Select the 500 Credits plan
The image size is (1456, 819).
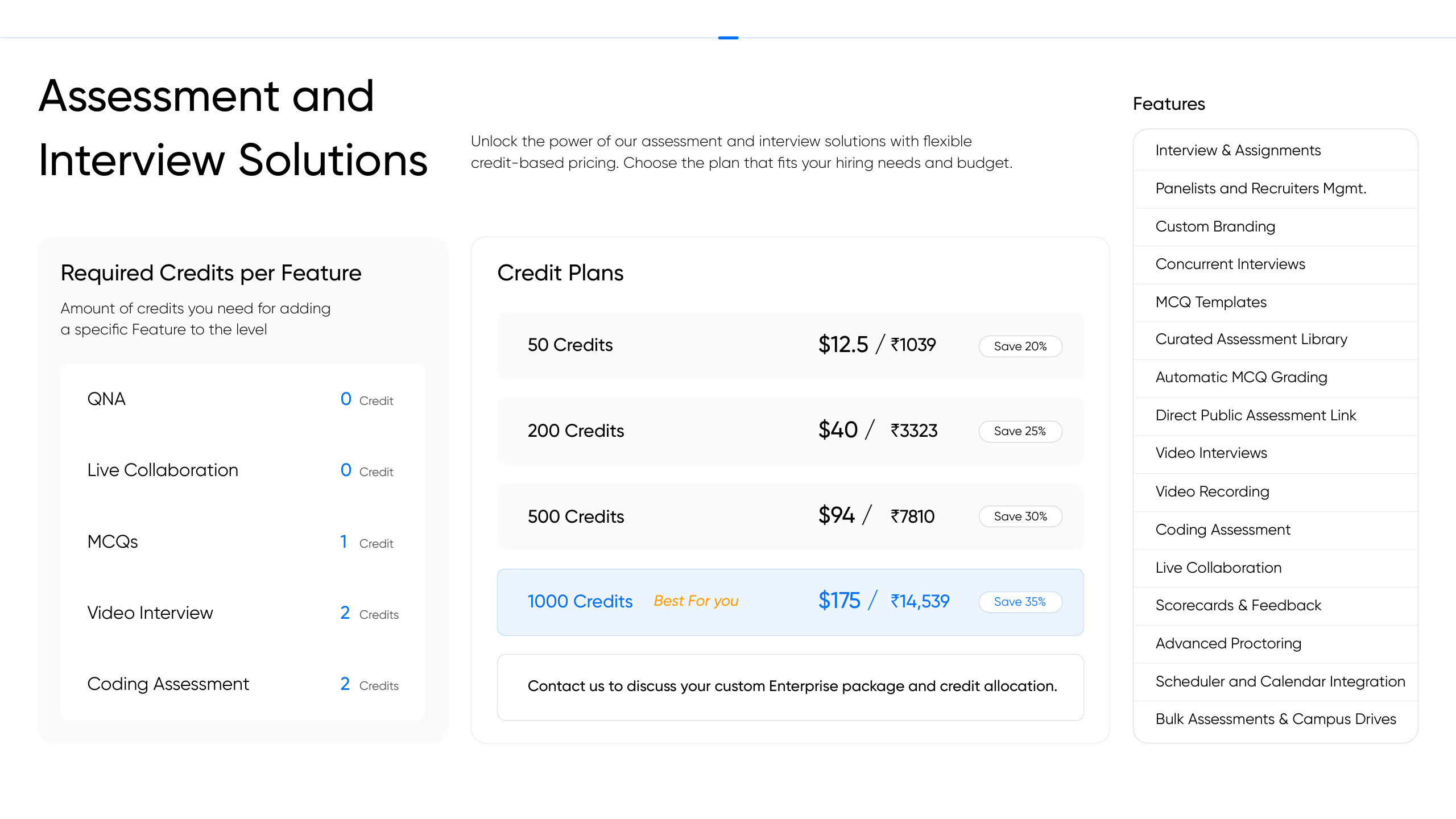[790, 516]
